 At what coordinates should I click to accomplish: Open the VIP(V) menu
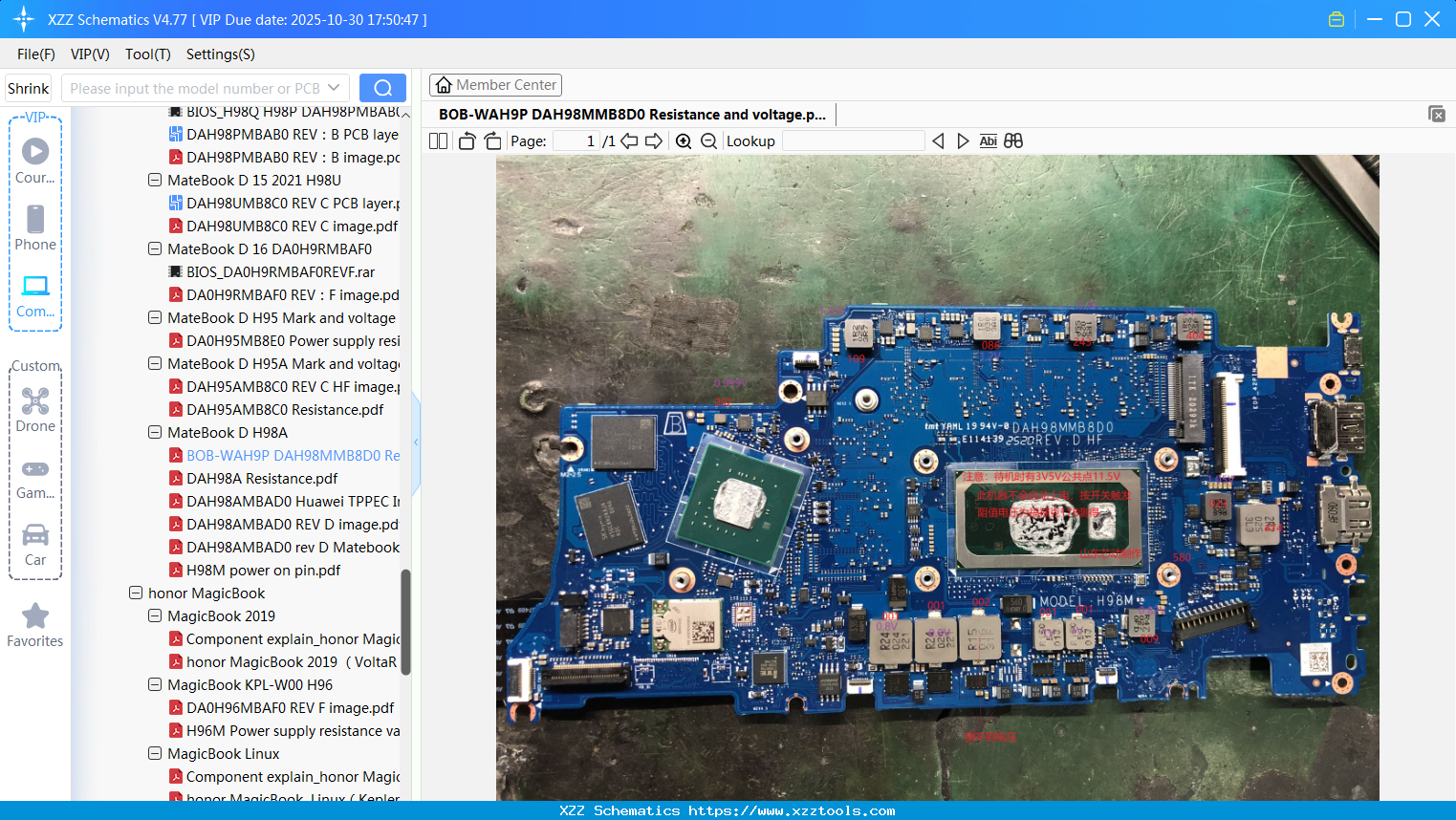tap(90, 54)
